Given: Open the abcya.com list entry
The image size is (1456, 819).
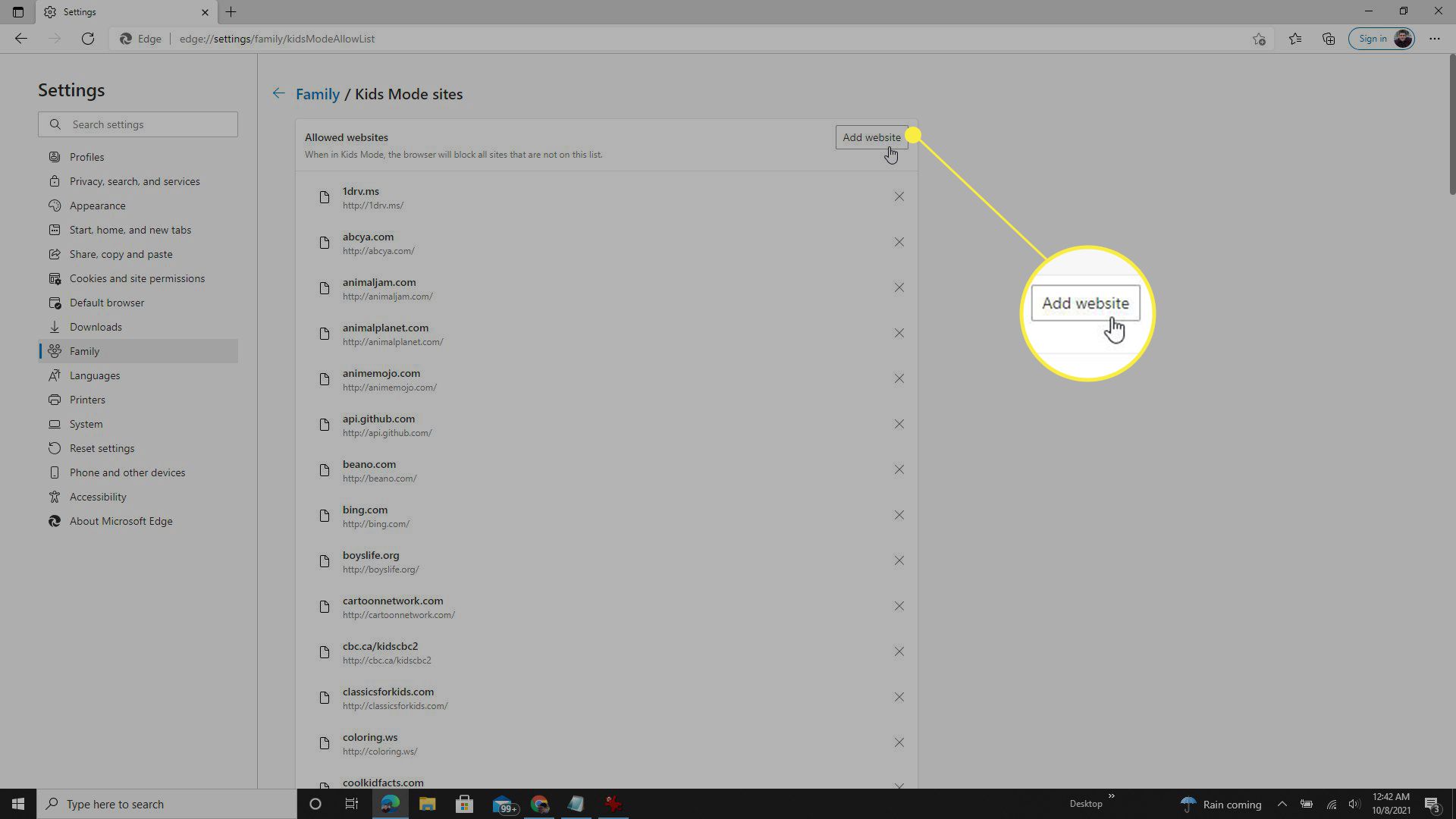Looking at the screenshot, I should 607,243.
